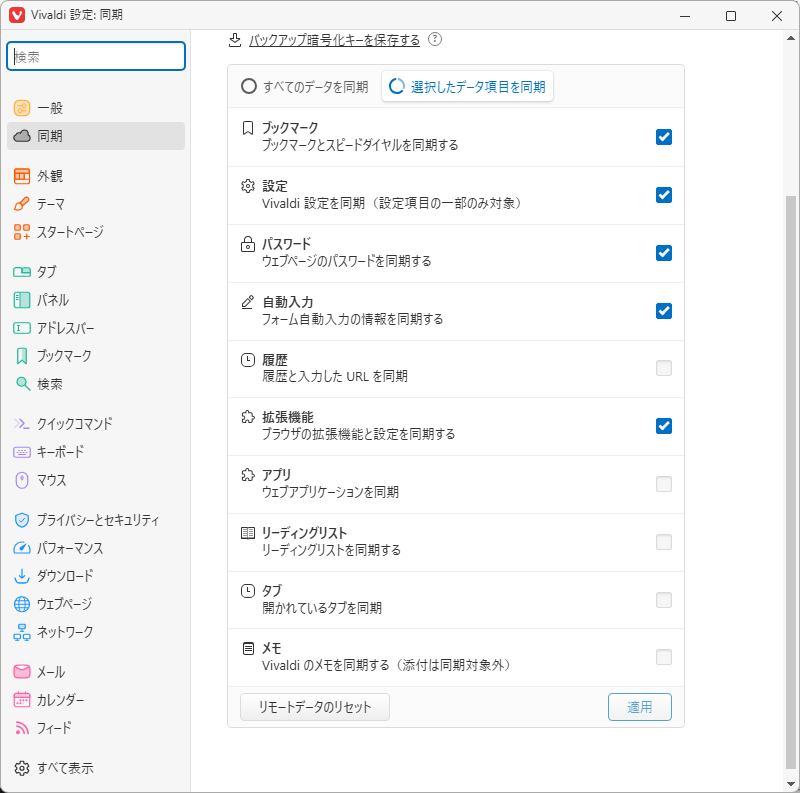Click the パスワード lock icon in sync list
800x793 pixels.
tap(247, 244)
